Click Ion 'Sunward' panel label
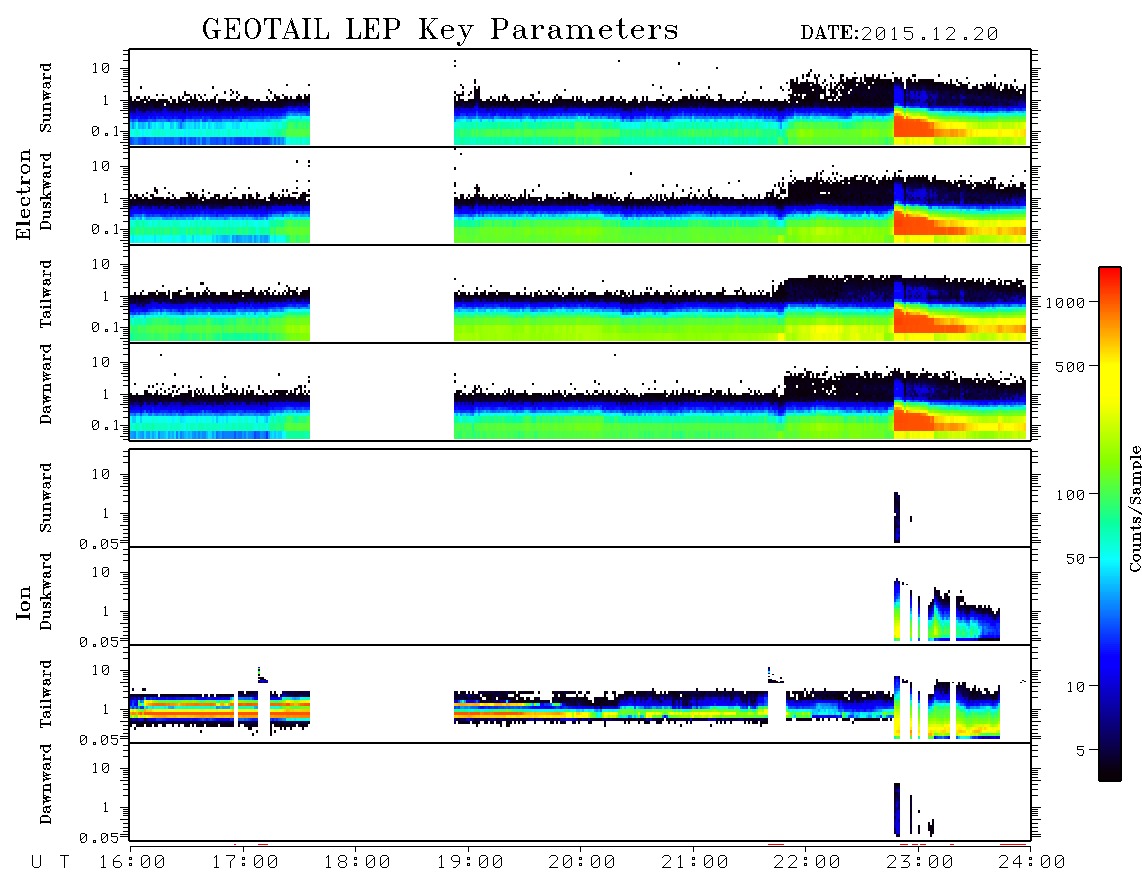1142x880 pixels. tap(46, 498)
